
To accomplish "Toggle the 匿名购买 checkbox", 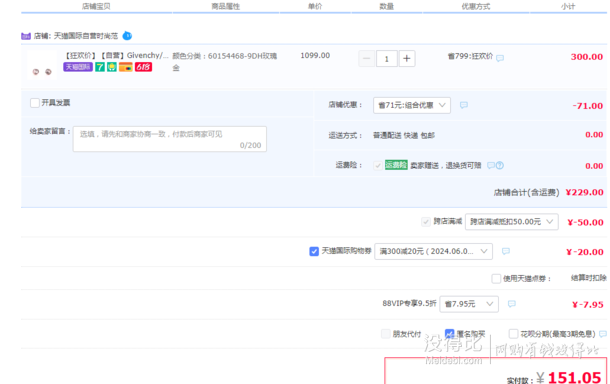I will point(449,334).
